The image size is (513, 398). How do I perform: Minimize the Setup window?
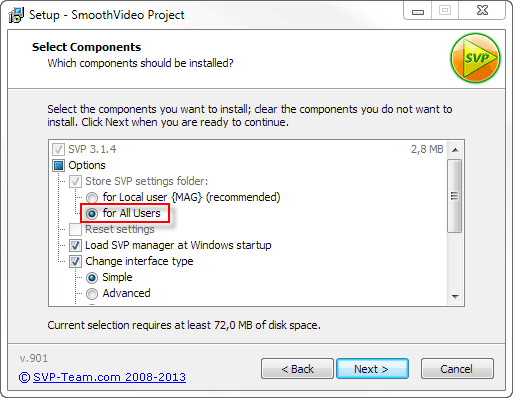(418, 11)
